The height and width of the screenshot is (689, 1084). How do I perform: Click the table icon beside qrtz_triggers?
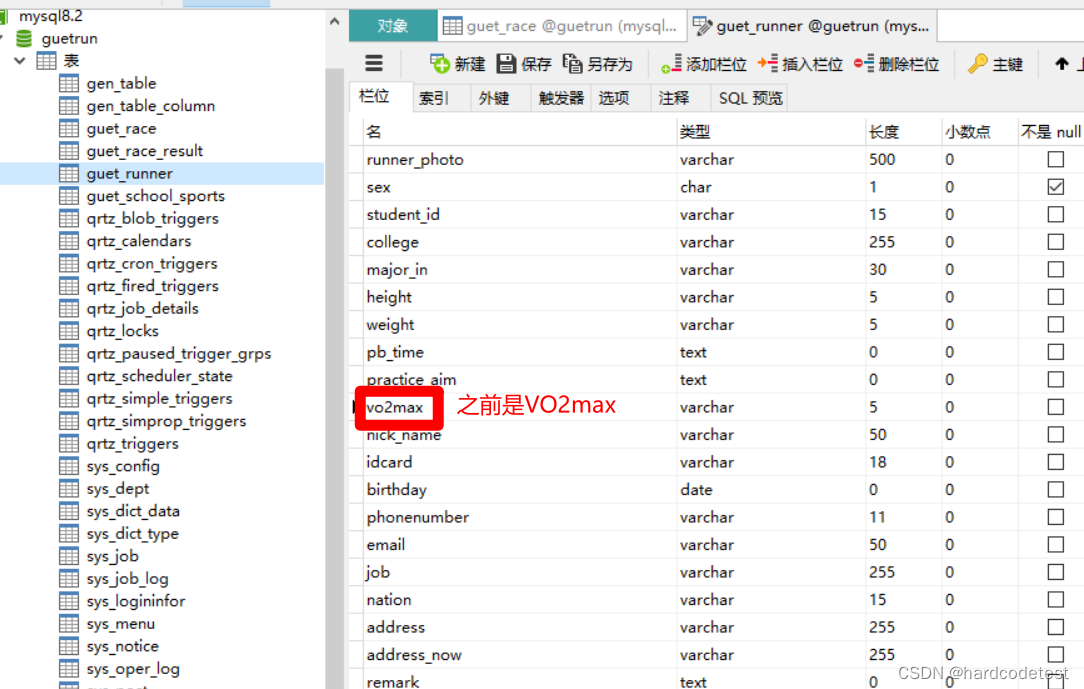point(69,444)
